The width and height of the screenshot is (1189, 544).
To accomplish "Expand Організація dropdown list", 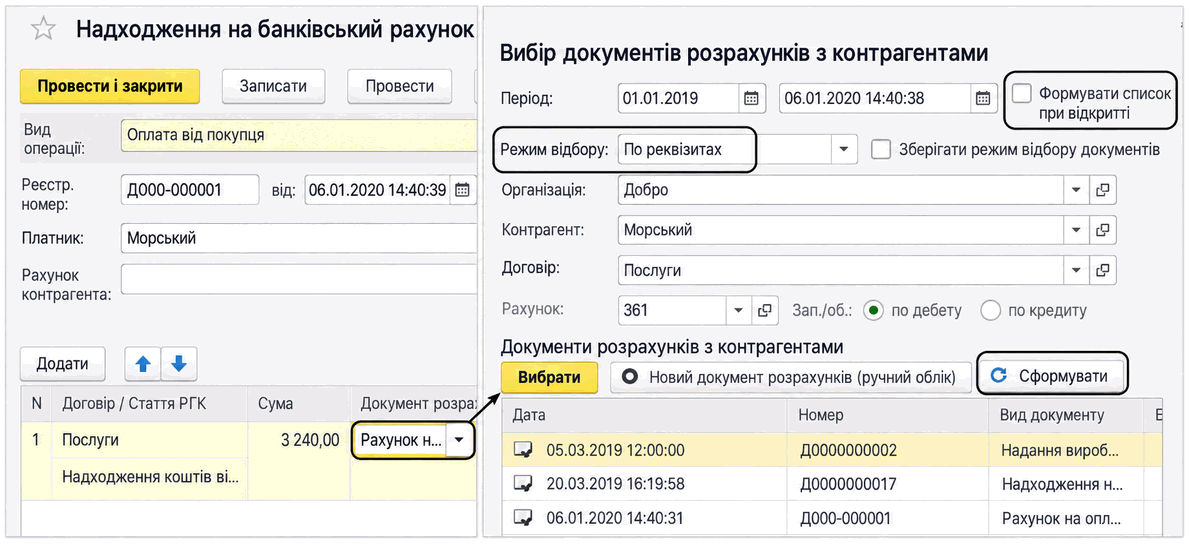I will [x=1077, y=190].
